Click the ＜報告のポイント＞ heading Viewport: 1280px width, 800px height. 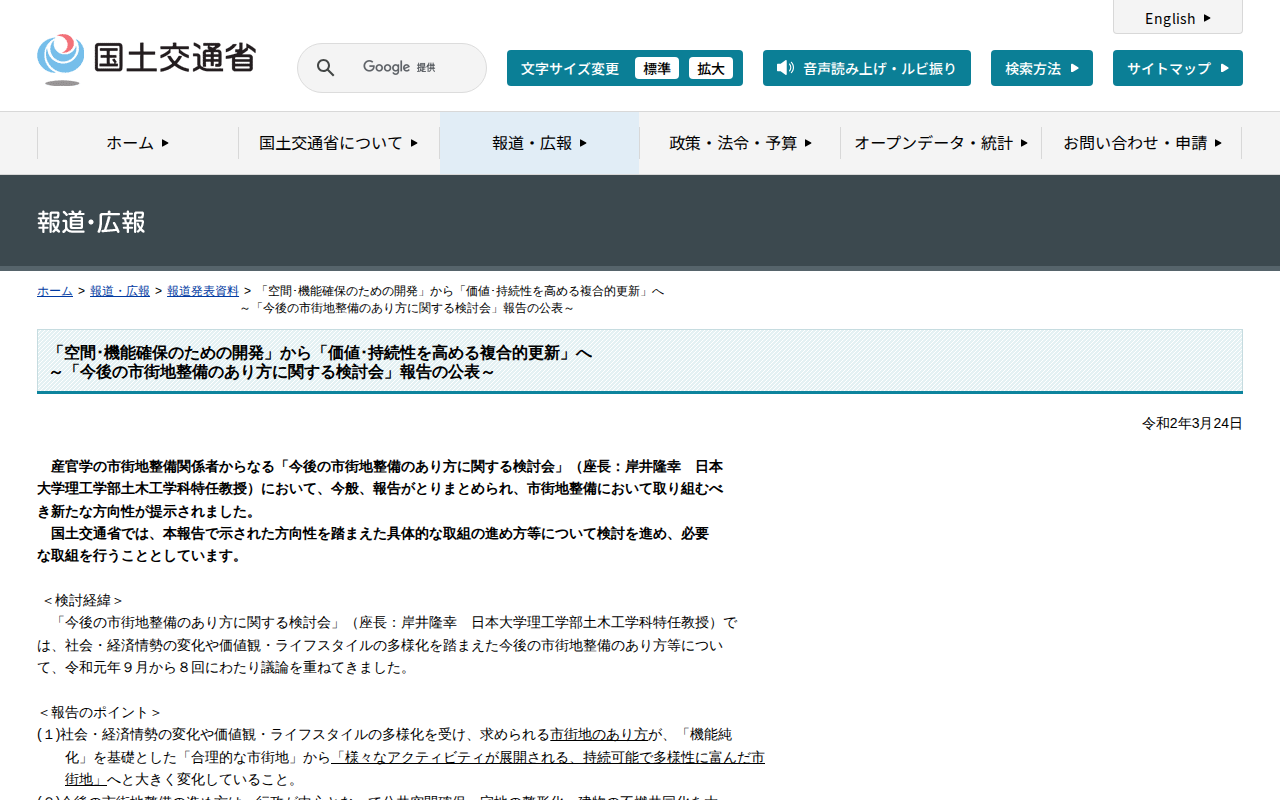(99, 713)
